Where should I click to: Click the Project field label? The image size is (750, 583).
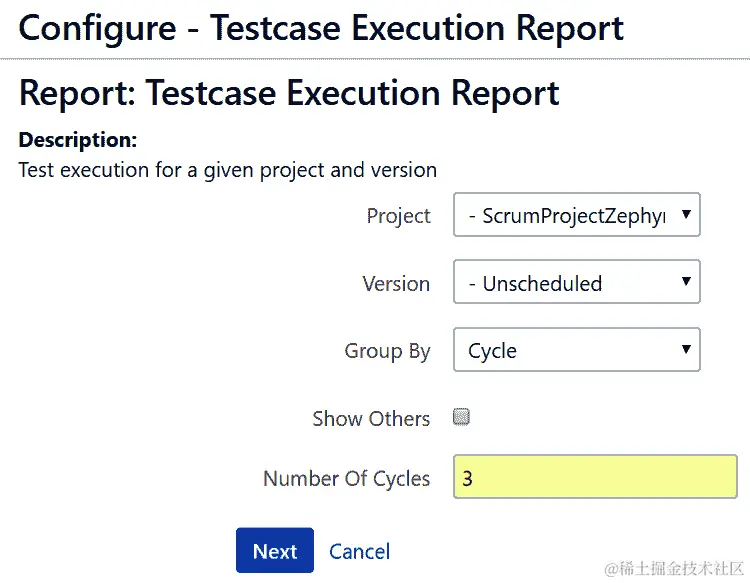[x=398, y=216]
